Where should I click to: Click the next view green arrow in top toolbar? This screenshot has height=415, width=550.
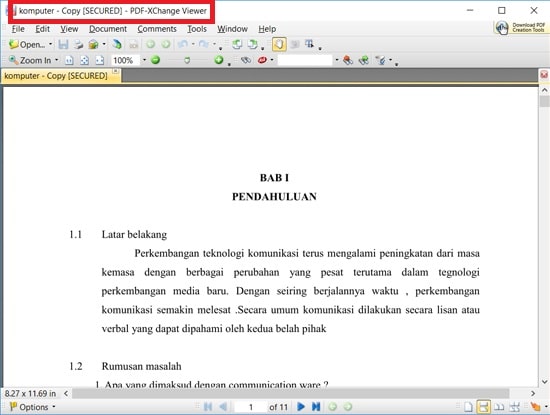(x=166, y=45)
